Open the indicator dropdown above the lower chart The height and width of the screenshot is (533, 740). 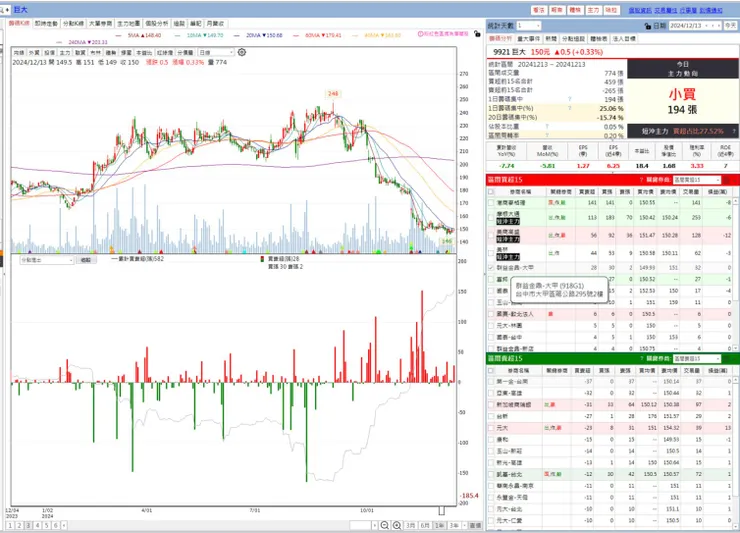(47, 260)
